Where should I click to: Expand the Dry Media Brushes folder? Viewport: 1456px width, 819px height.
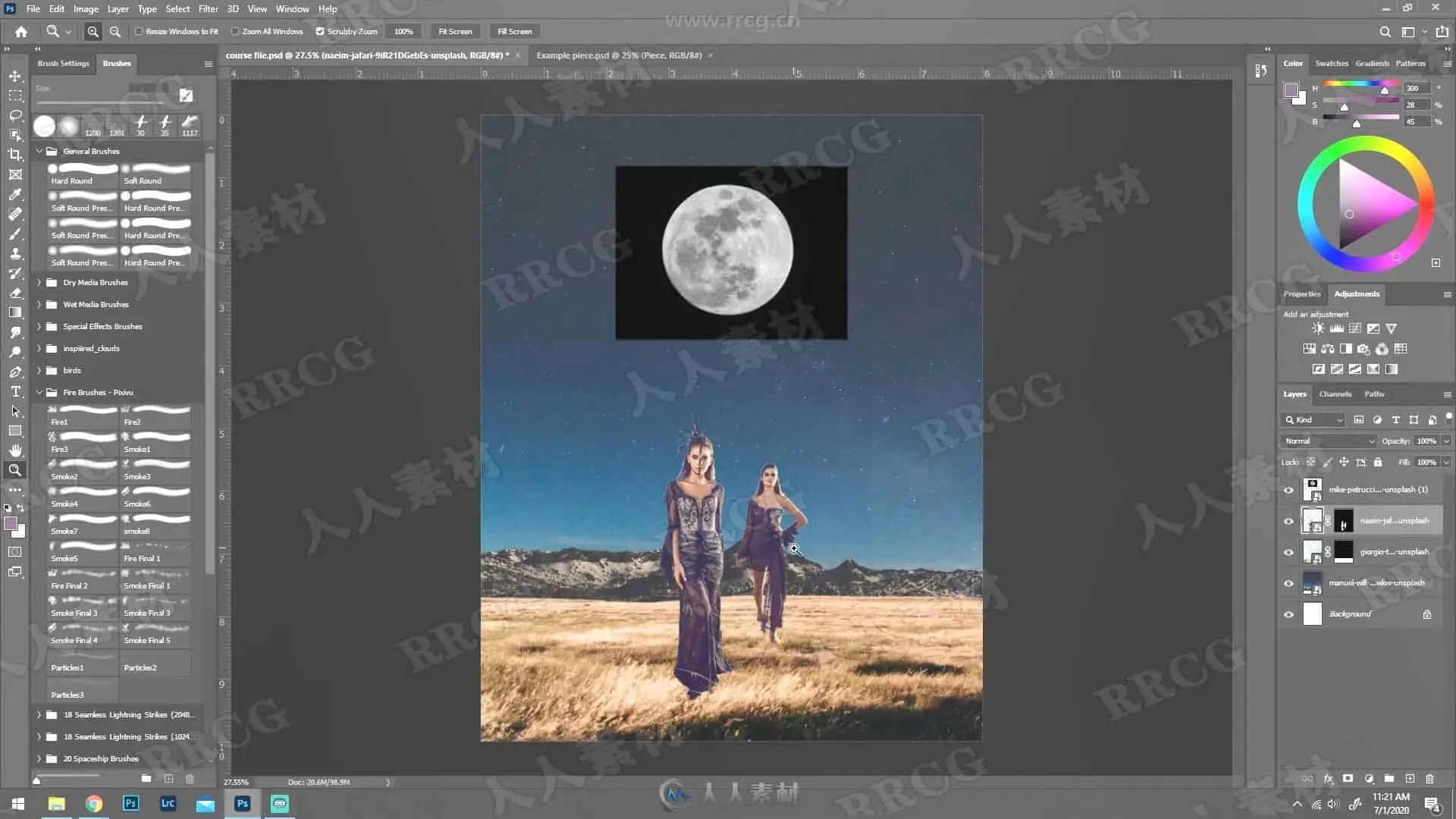coord(39,282)
